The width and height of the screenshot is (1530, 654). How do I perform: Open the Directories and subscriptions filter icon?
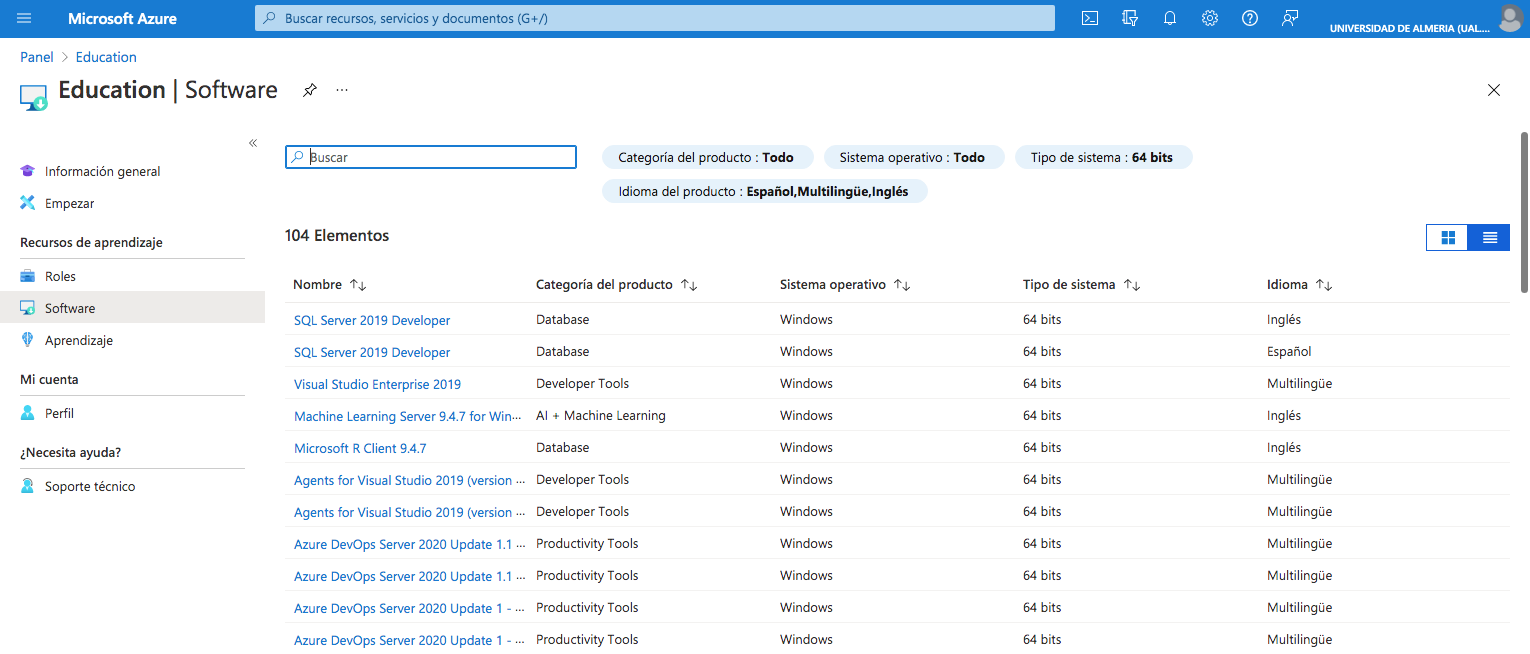[x=1130, y=18]
